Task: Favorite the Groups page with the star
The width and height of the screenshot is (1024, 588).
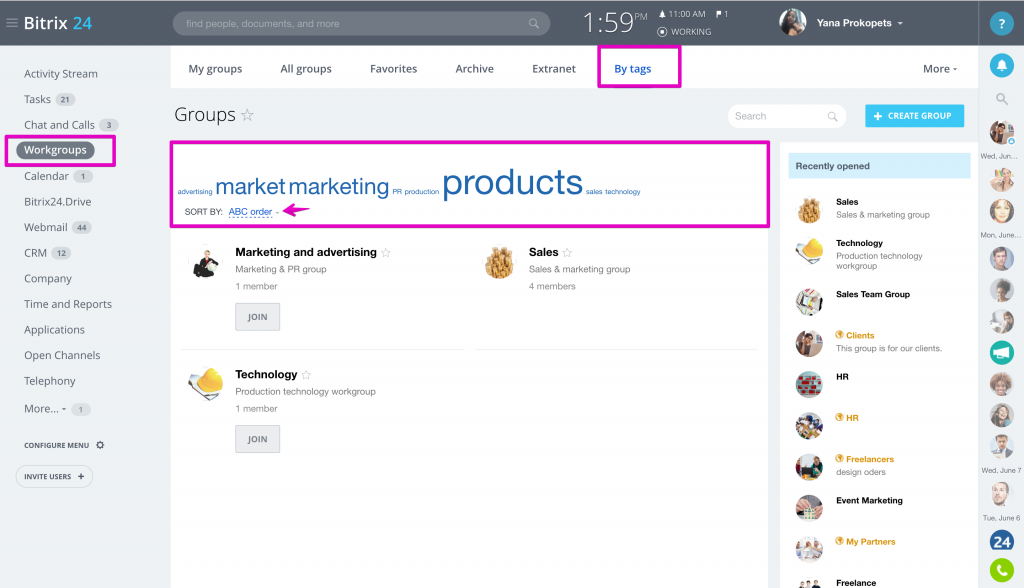Action: click(x=247, y=115)
